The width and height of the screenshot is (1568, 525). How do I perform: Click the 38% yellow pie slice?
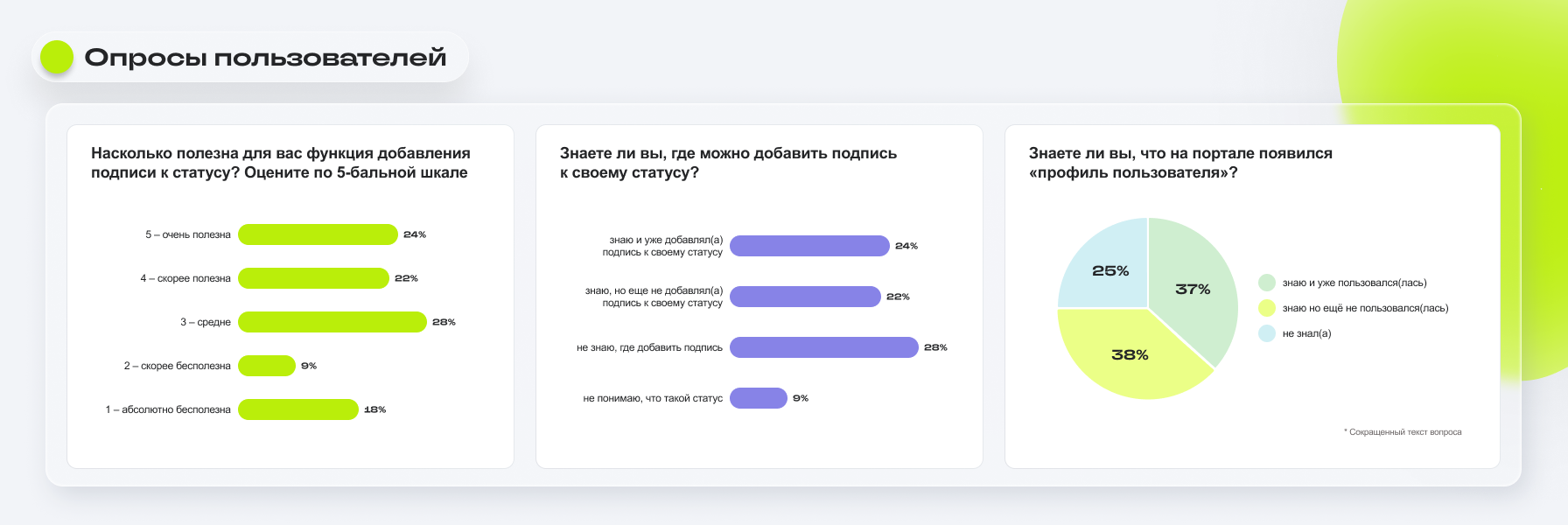1130,355
